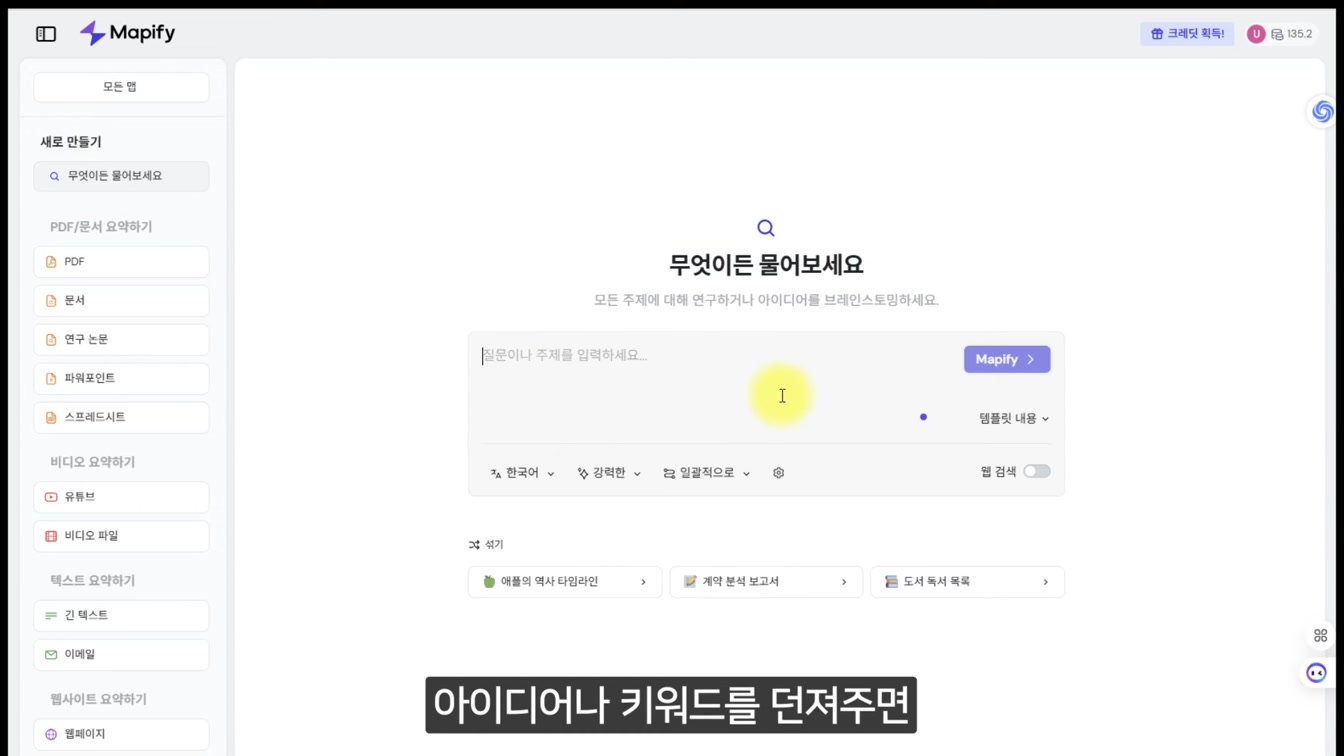Click the 긴 텍스트 lines icon
The height and width of the screenshot is (756, 1344).
tap(51, 616)
